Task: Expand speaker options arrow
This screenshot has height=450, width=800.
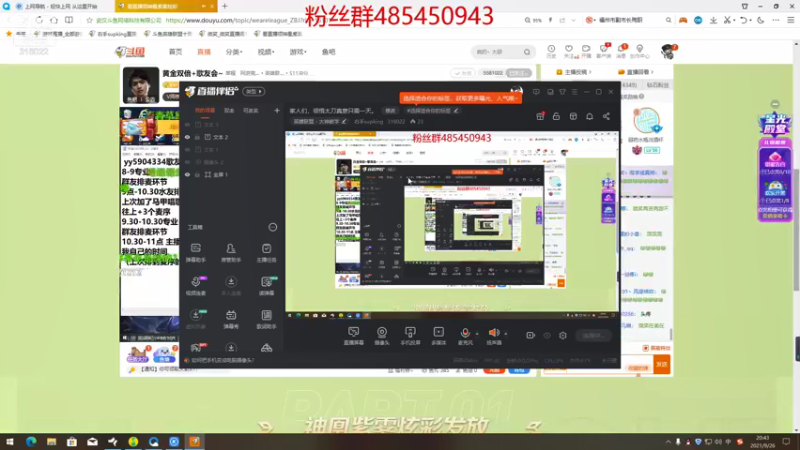Action: point(506,334)
